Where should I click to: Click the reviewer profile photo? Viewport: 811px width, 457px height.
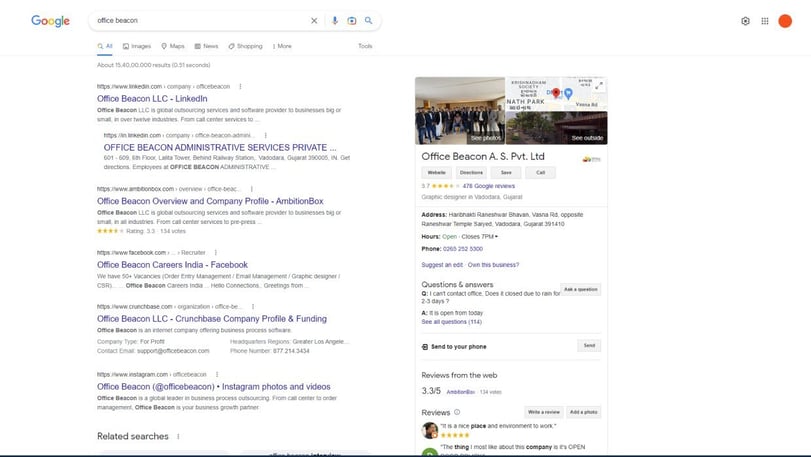point(430,430)
